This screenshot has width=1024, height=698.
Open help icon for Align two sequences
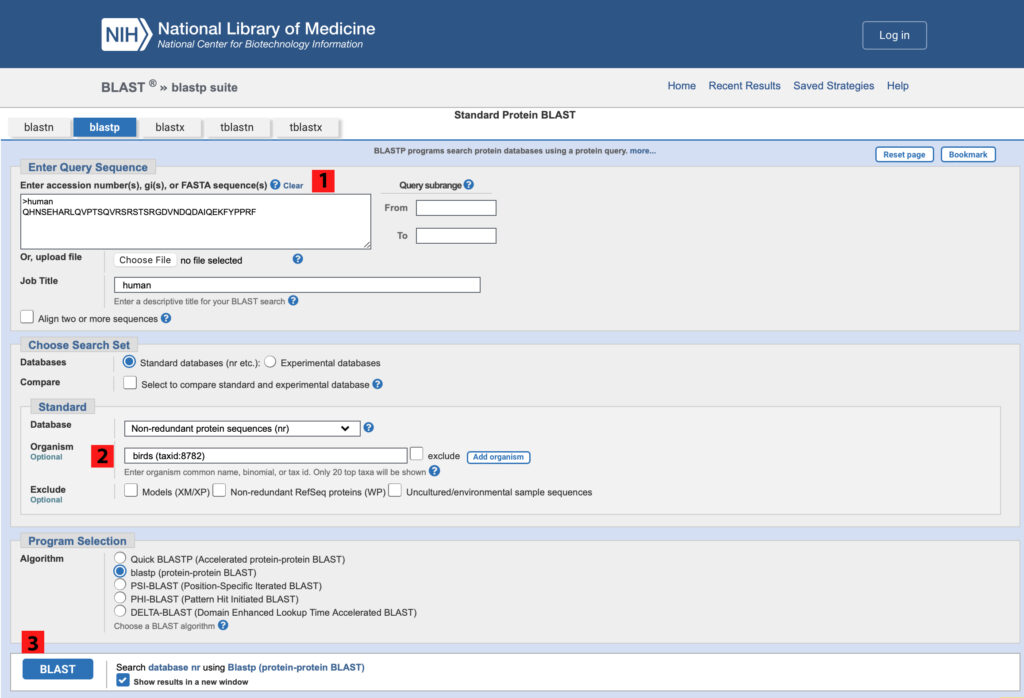tap(166, 318)
